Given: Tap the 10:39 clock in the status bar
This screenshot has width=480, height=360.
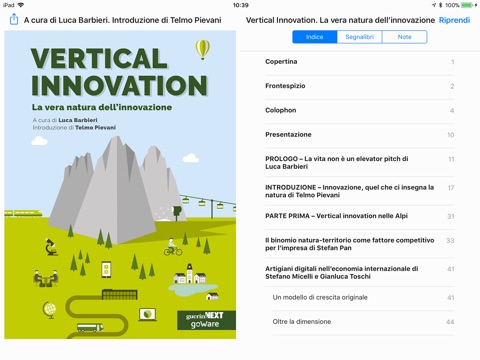Looking at the screenshot, I should [241, 5].
